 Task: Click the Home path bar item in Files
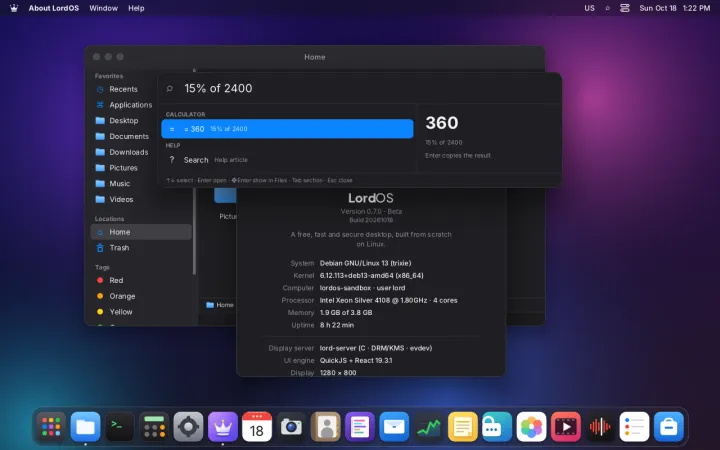(220, 305)
